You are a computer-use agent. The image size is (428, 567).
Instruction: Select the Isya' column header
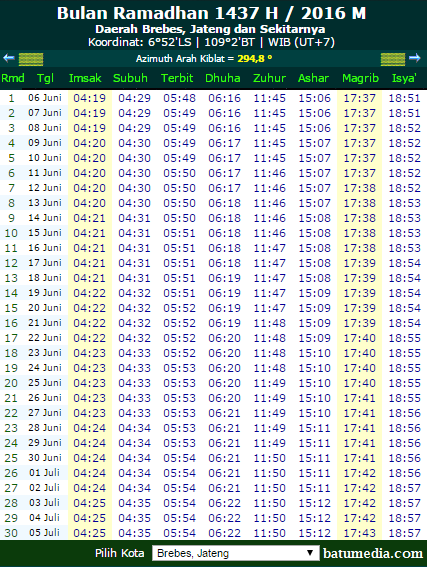(x=404, y=78)
